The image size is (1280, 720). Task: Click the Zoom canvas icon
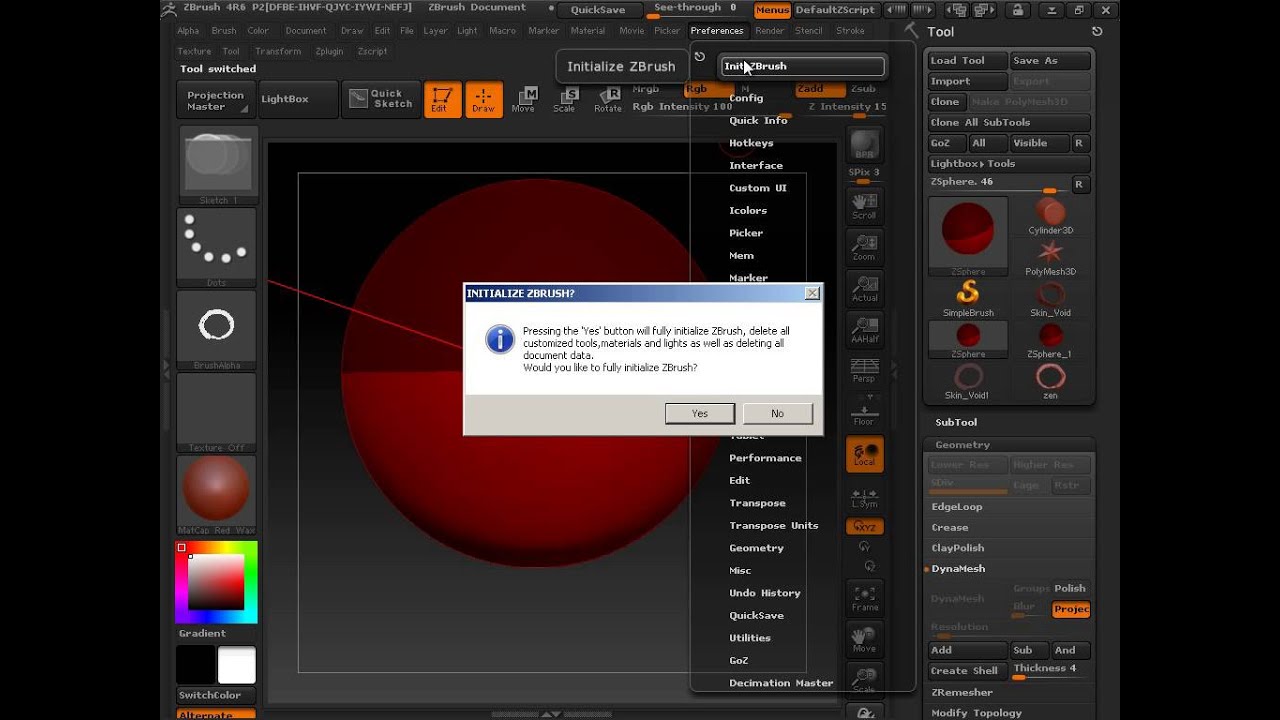point(864,246)
